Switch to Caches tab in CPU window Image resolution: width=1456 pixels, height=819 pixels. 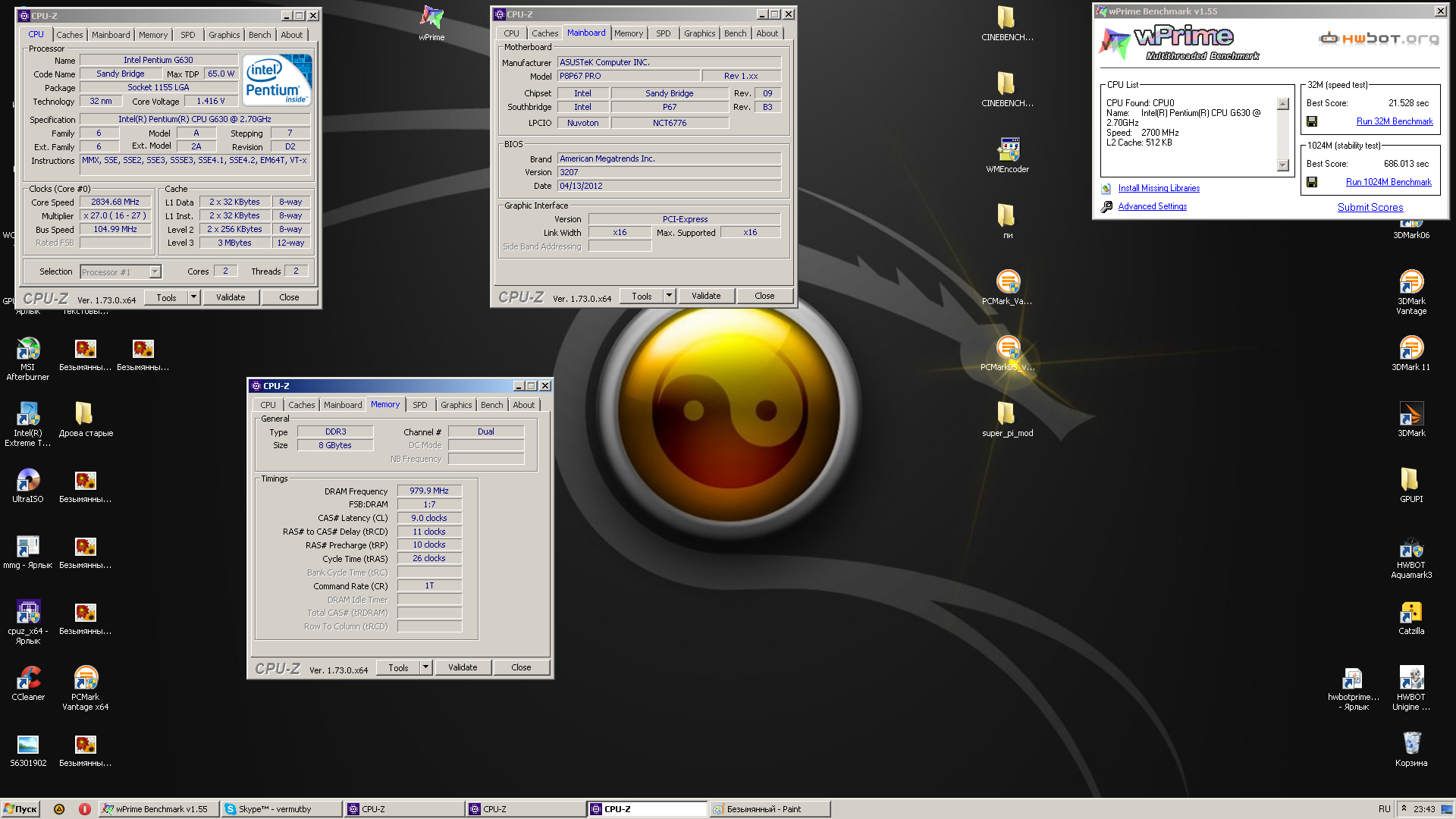click(x=70, y=35)
